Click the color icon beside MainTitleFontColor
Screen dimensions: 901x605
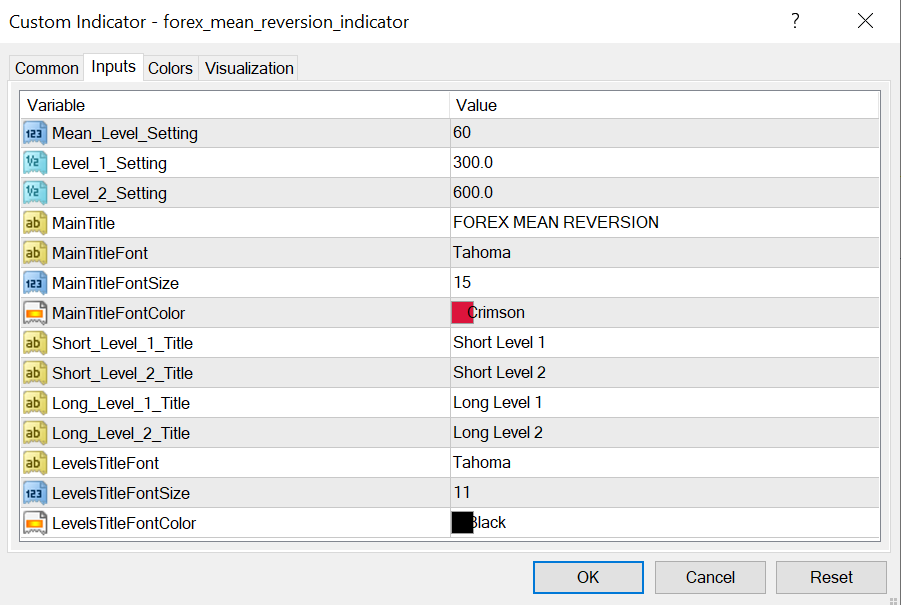[x=35, y=313]
